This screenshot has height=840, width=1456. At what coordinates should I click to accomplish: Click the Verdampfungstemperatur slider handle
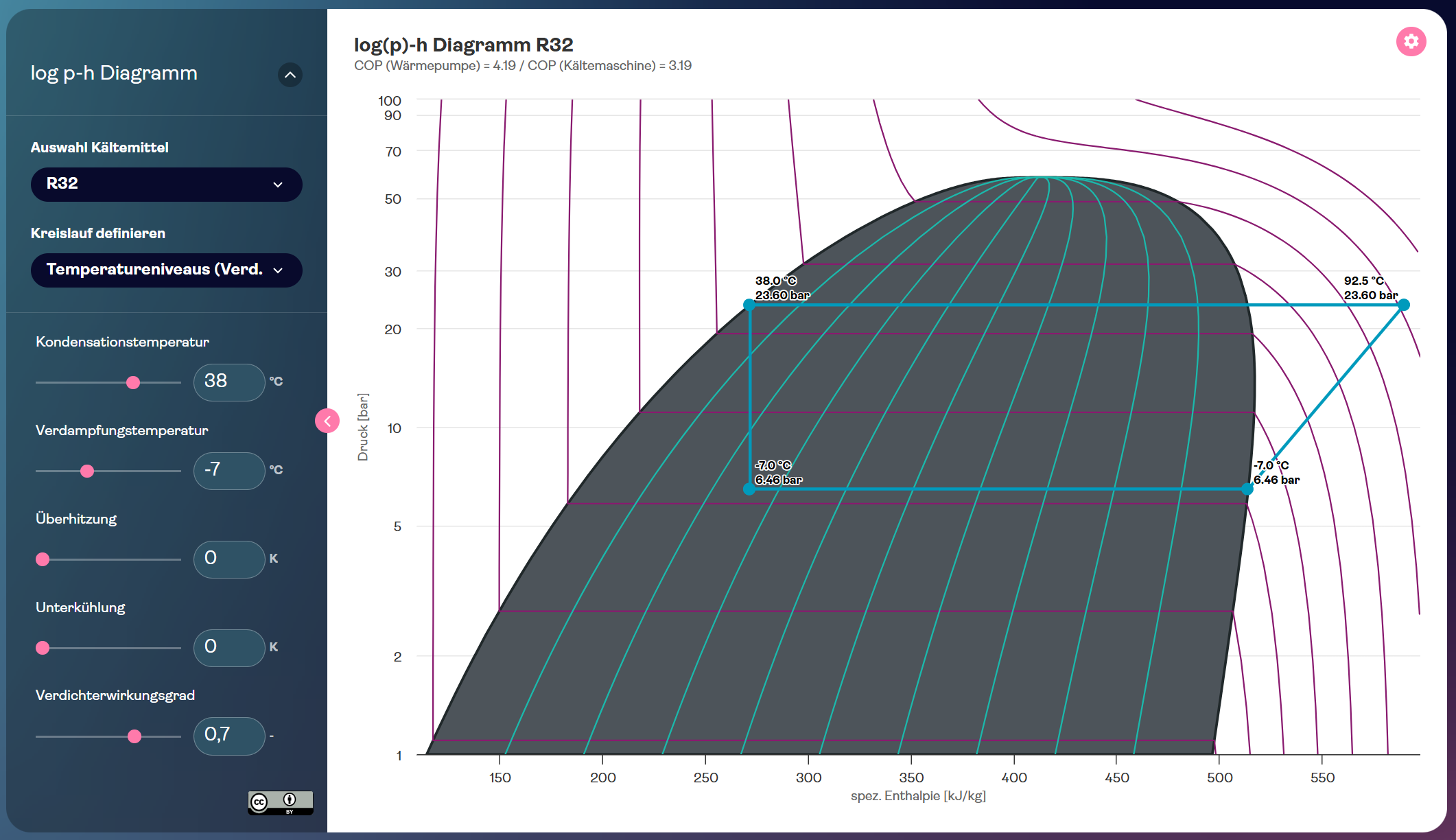[87, 471]
